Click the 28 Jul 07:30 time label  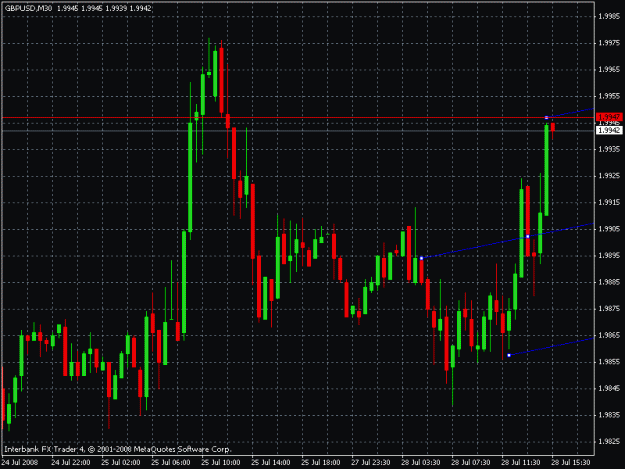tap(471, 463)
